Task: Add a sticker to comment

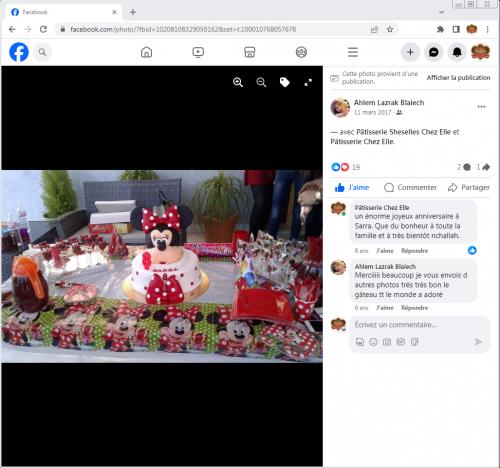Action: tap(414, 342)
